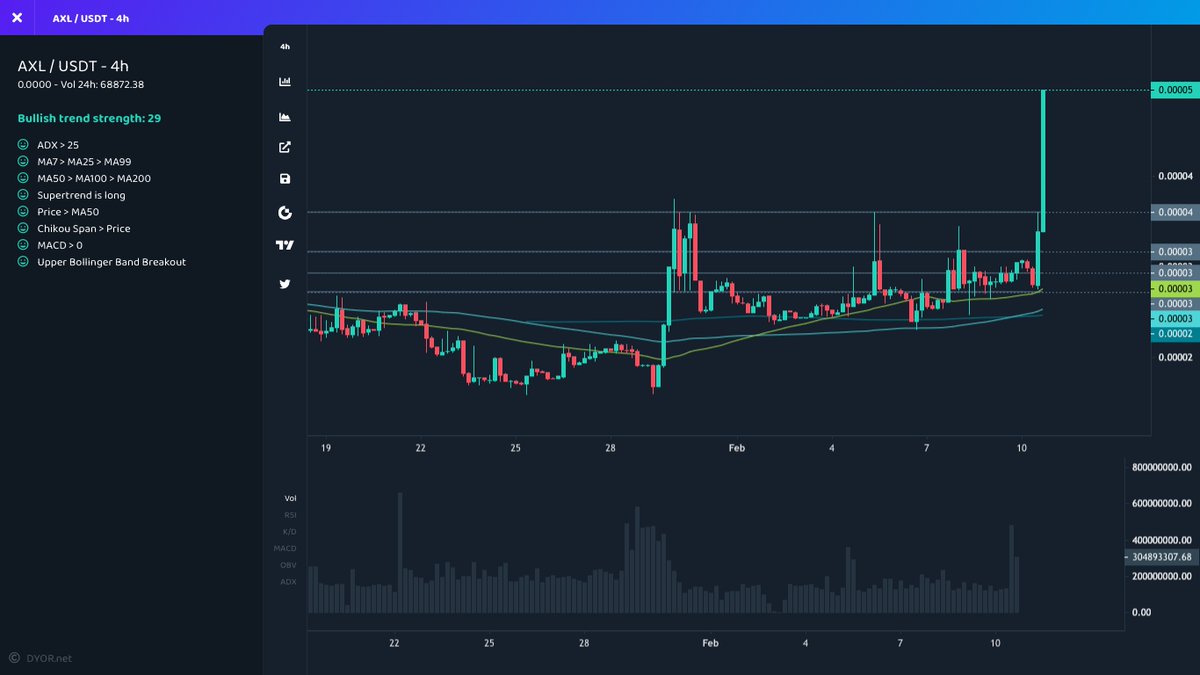This screenshot has width=1200, height=675.
Task: Select the bar chart indicators icon
Action: (x=285, y=82)
